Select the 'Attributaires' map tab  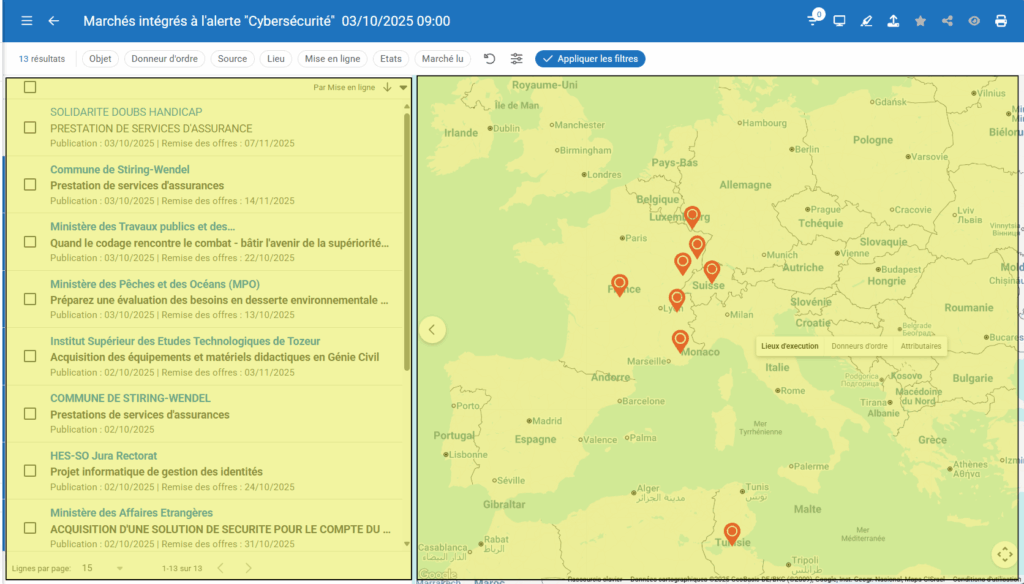coord(920,346)
